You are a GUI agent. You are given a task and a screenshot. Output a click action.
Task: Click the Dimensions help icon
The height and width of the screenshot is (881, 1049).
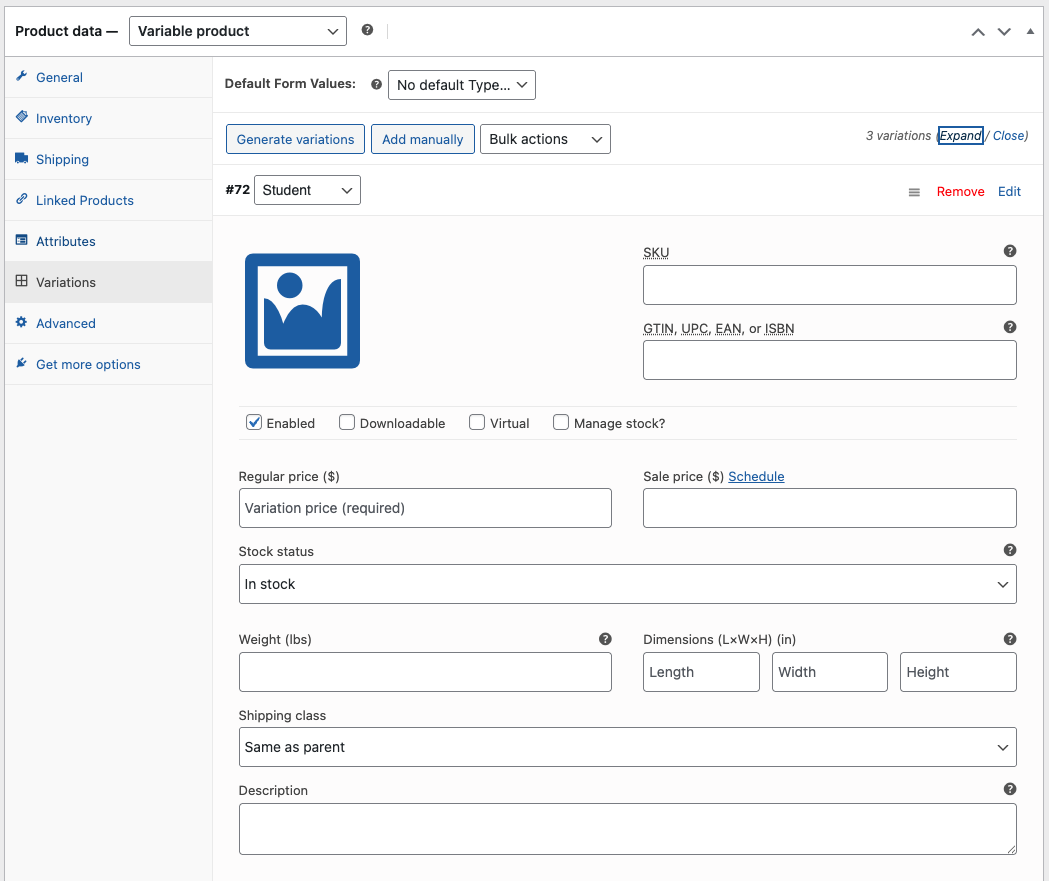[1009, 639]
